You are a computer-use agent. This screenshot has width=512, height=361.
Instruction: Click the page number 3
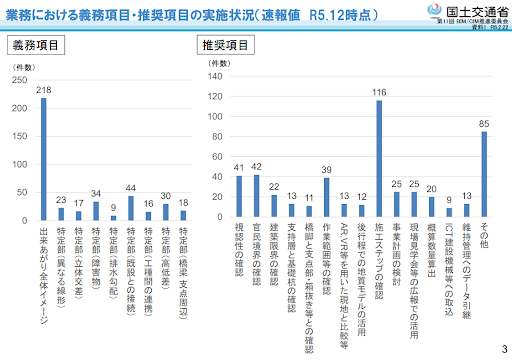[504, 349]
